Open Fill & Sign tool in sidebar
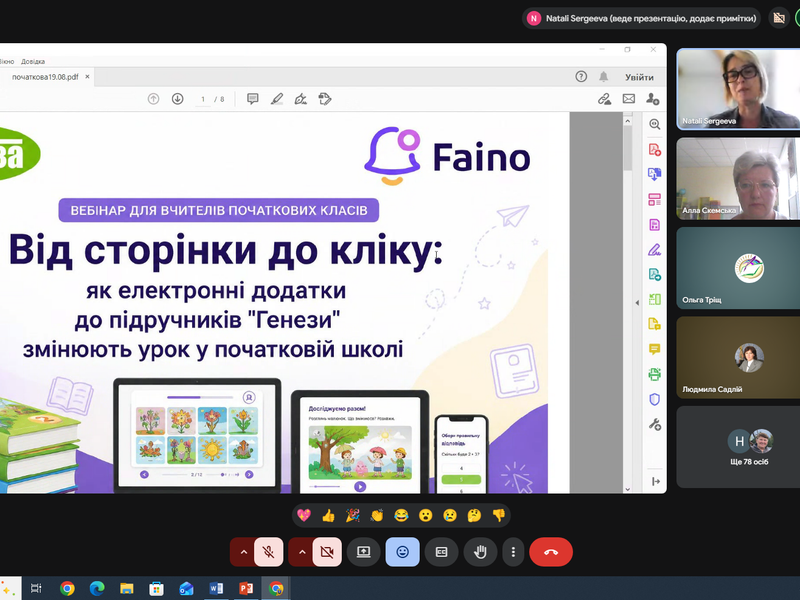This screenshot has height=600, width=800. 655,249
